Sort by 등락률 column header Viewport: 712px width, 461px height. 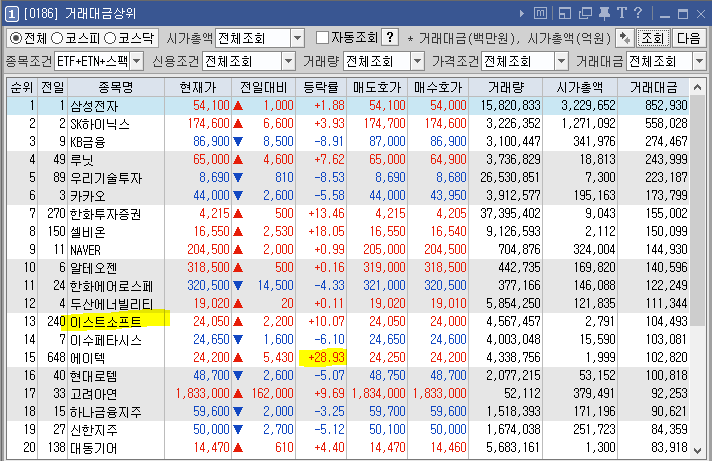tap(321, 87)
